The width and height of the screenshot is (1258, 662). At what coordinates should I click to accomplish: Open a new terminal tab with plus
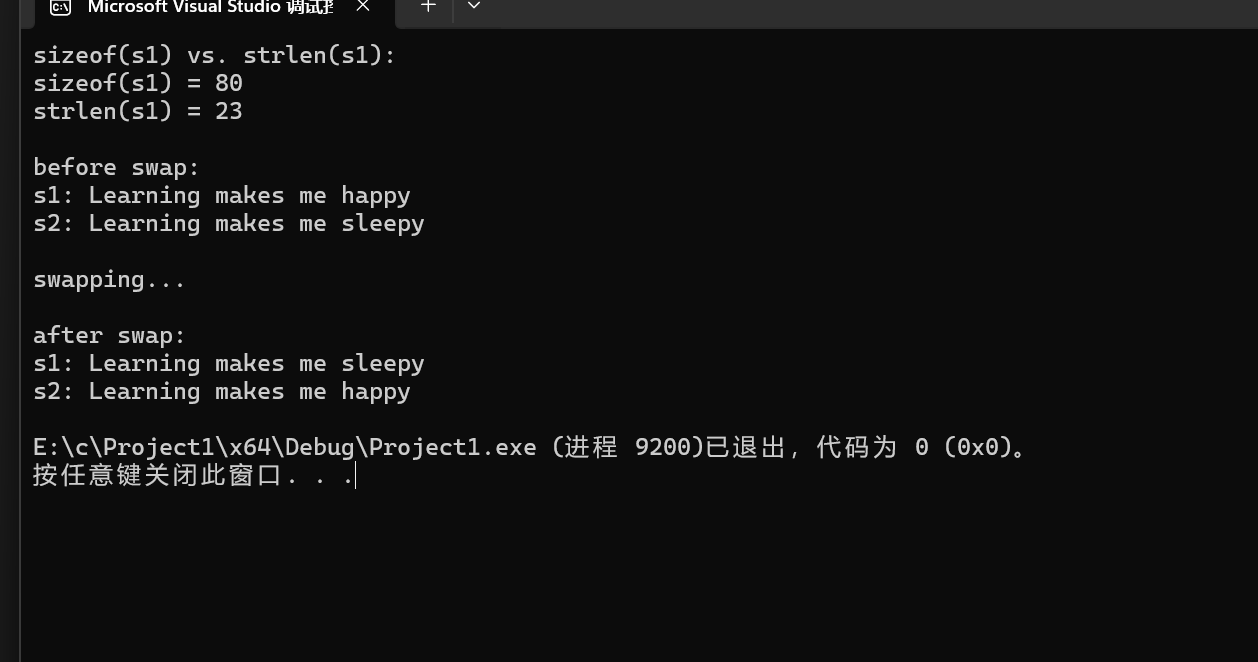428,6
